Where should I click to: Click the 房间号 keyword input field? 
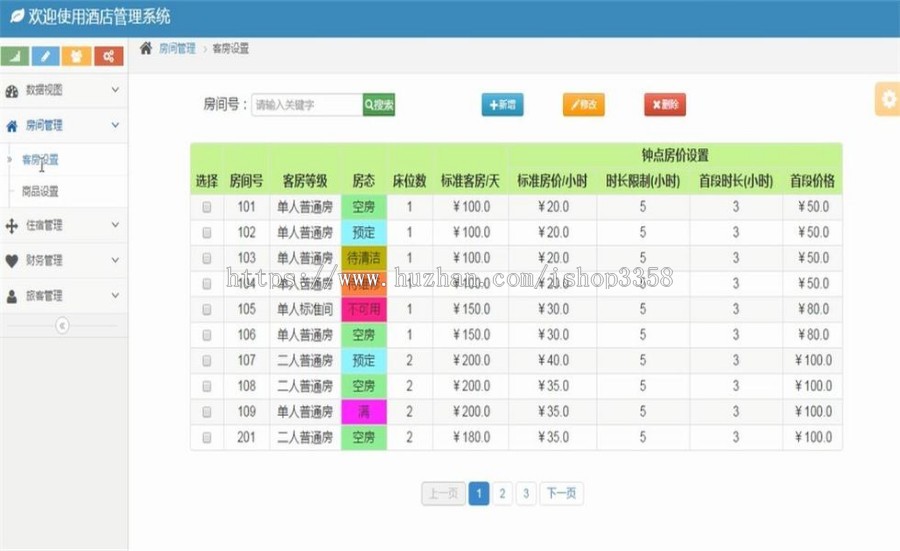[x=307, y=104]
